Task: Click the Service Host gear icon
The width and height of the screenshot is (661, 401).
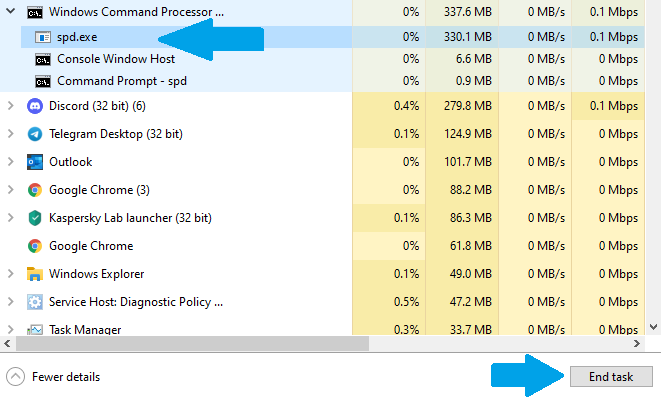Action: click(35, 302)
